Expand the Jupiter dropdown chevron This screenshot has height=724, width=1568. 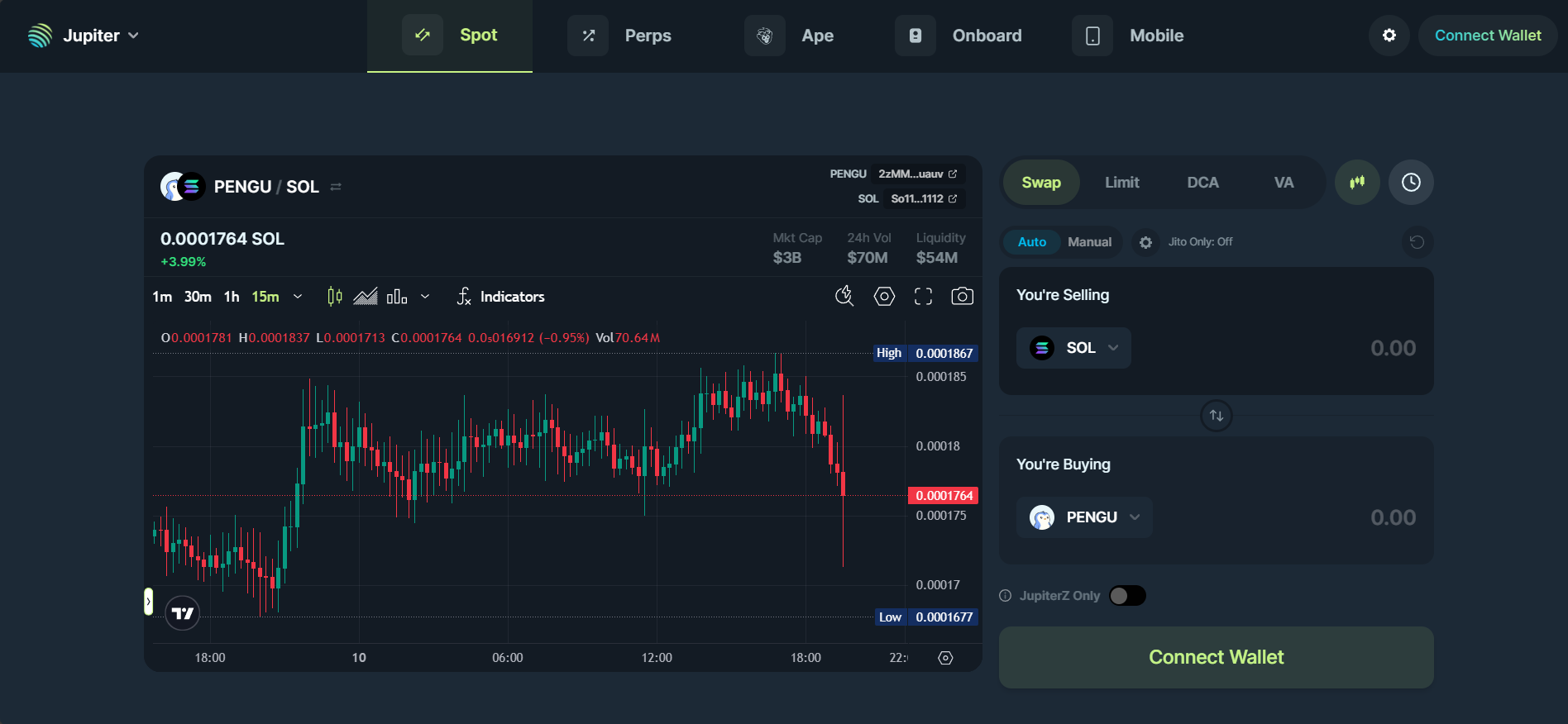click(x=133, y=36)
